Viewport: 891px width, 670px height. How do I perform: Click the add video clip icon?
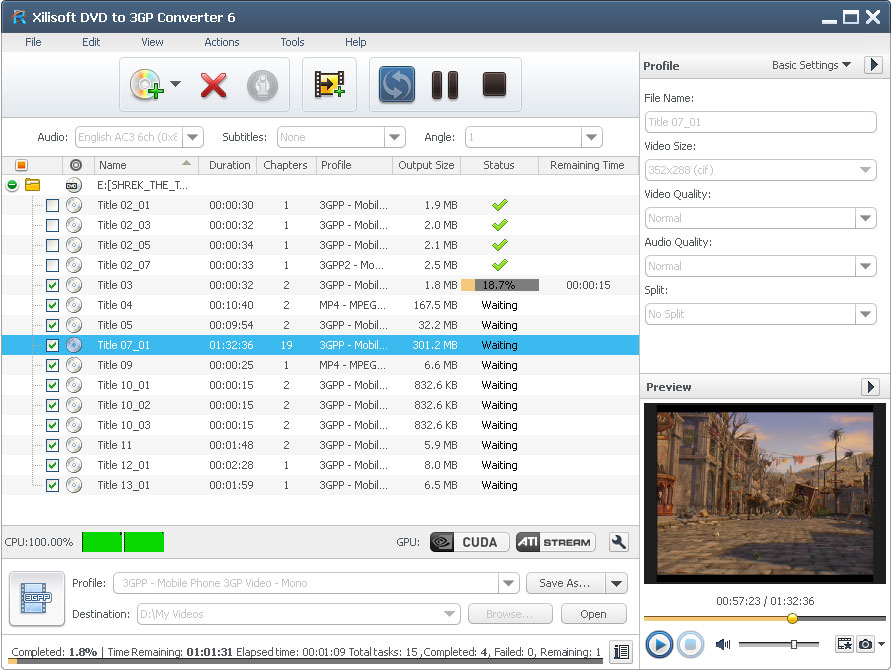[329, 85]
